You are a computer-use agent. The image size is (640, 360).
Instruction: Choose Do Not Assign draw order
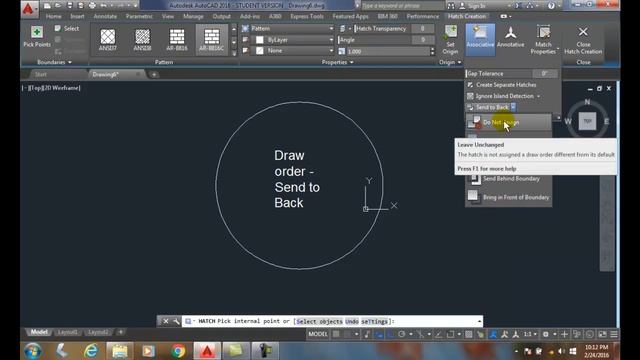point(509,122)
